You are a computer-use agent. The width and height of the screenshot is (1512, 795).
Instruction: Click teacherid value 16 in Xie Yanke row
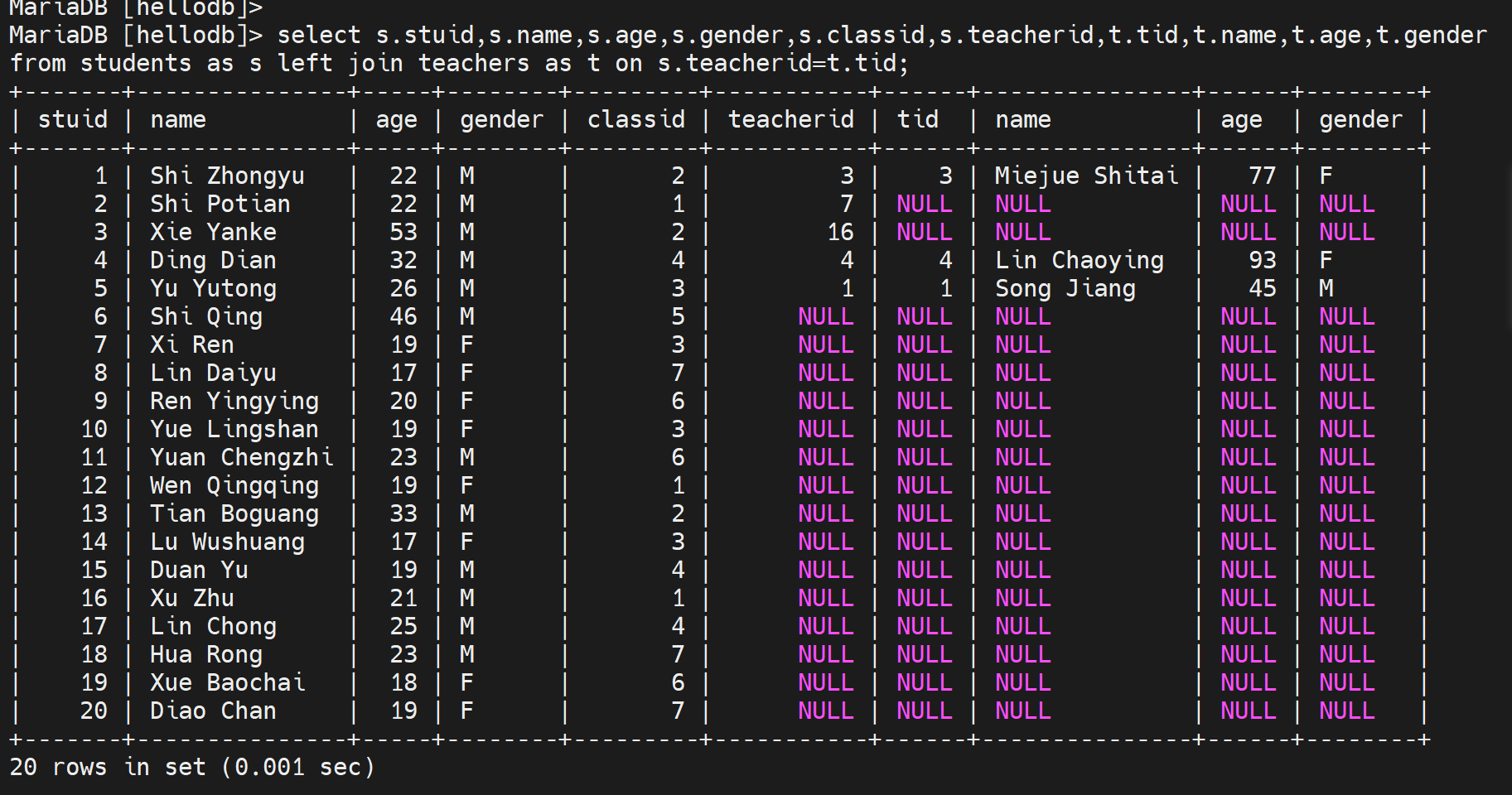click(x=840, y=233)
